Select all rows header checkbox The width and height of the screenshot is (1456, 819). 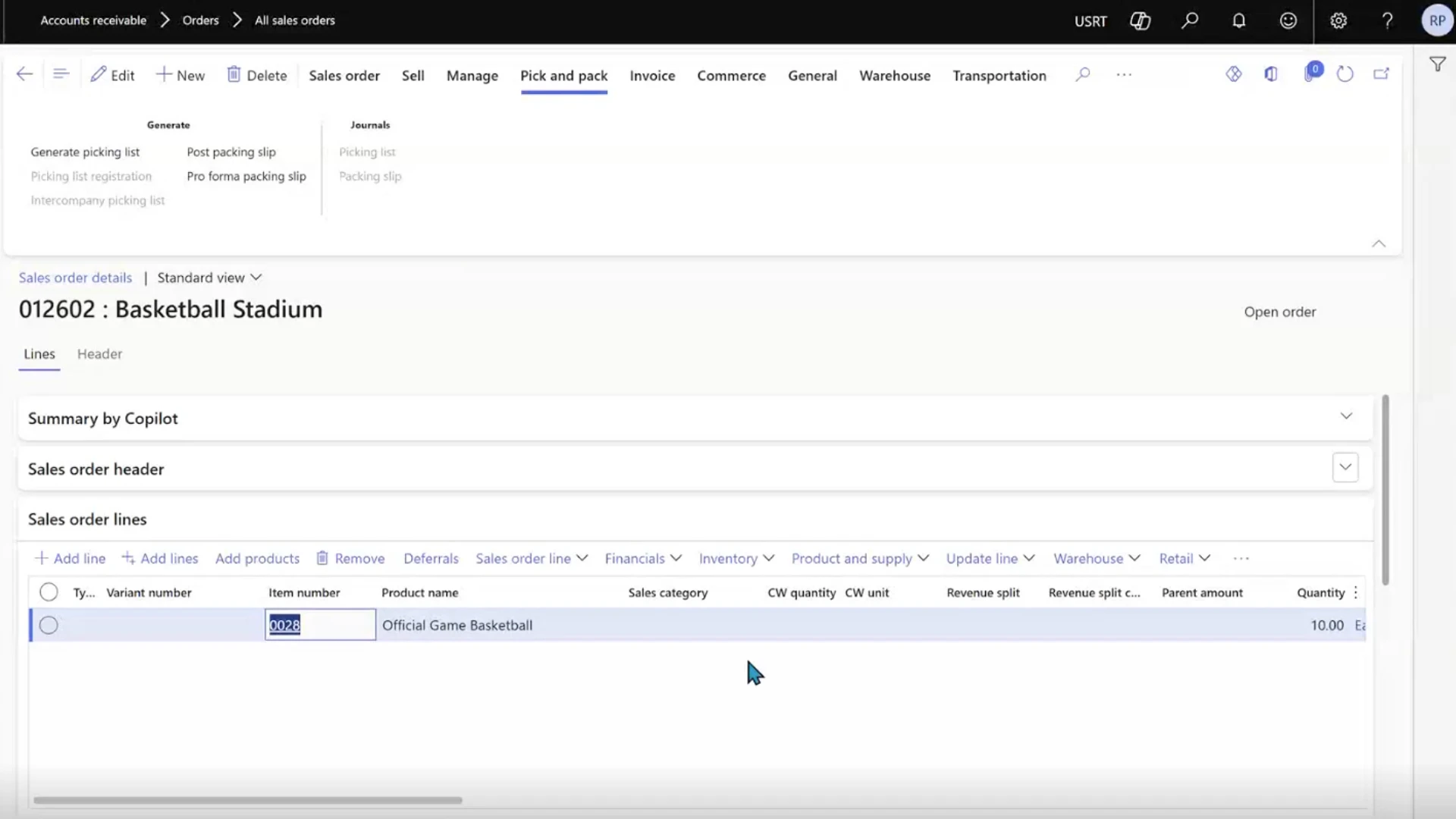(49, 592)
